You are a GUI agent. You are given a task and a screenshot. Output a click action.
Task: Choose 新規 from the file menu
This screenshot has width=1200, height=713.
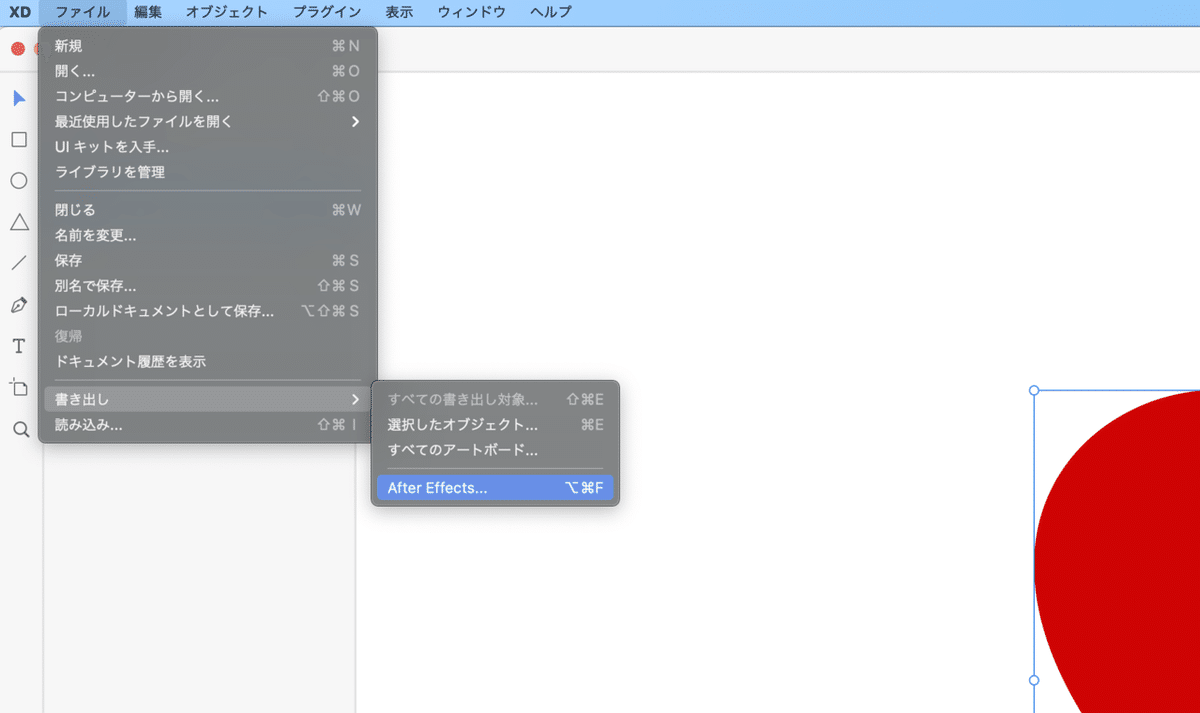pos(208,45)
